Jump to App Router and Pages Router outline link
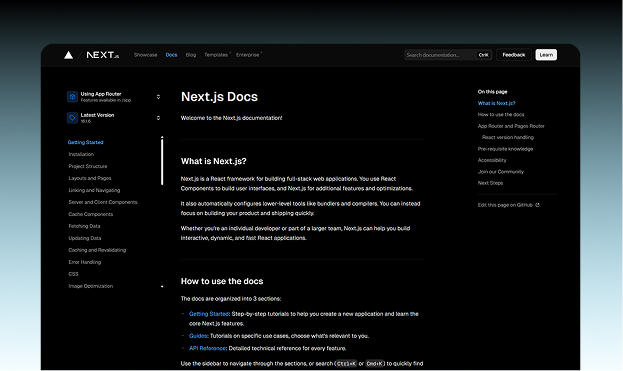 coord(511,126)
